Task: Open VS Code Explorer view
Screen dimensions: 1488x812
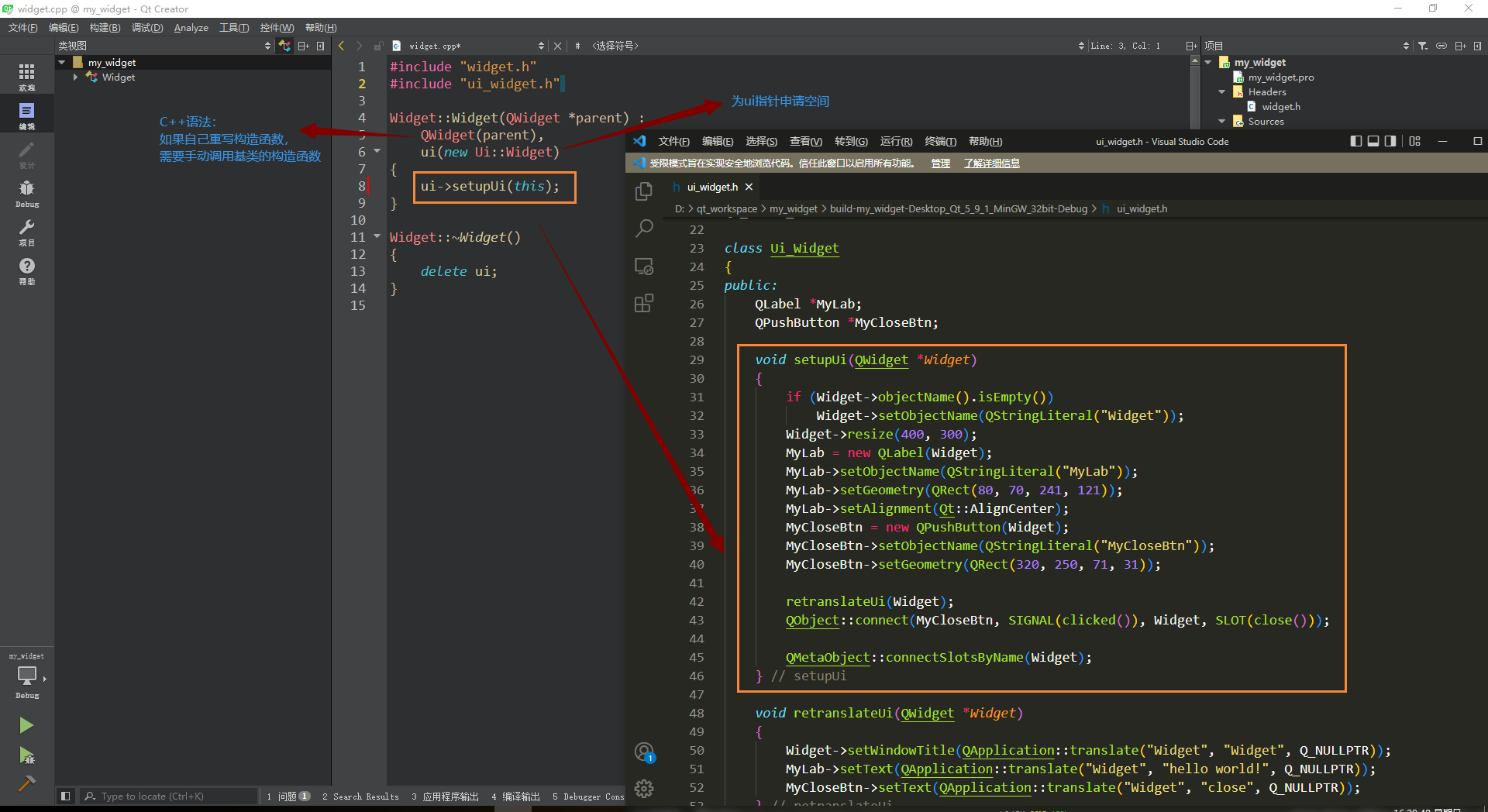Action: pos(643,191)
